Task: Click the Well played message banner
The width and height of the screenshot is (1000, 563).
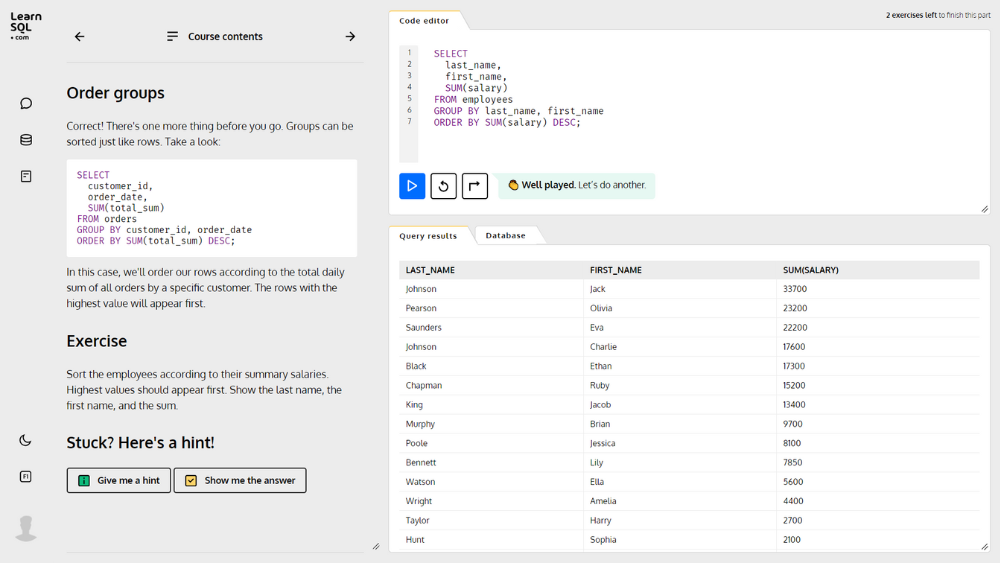Action: pyautogui.click(x=577, y=186)
